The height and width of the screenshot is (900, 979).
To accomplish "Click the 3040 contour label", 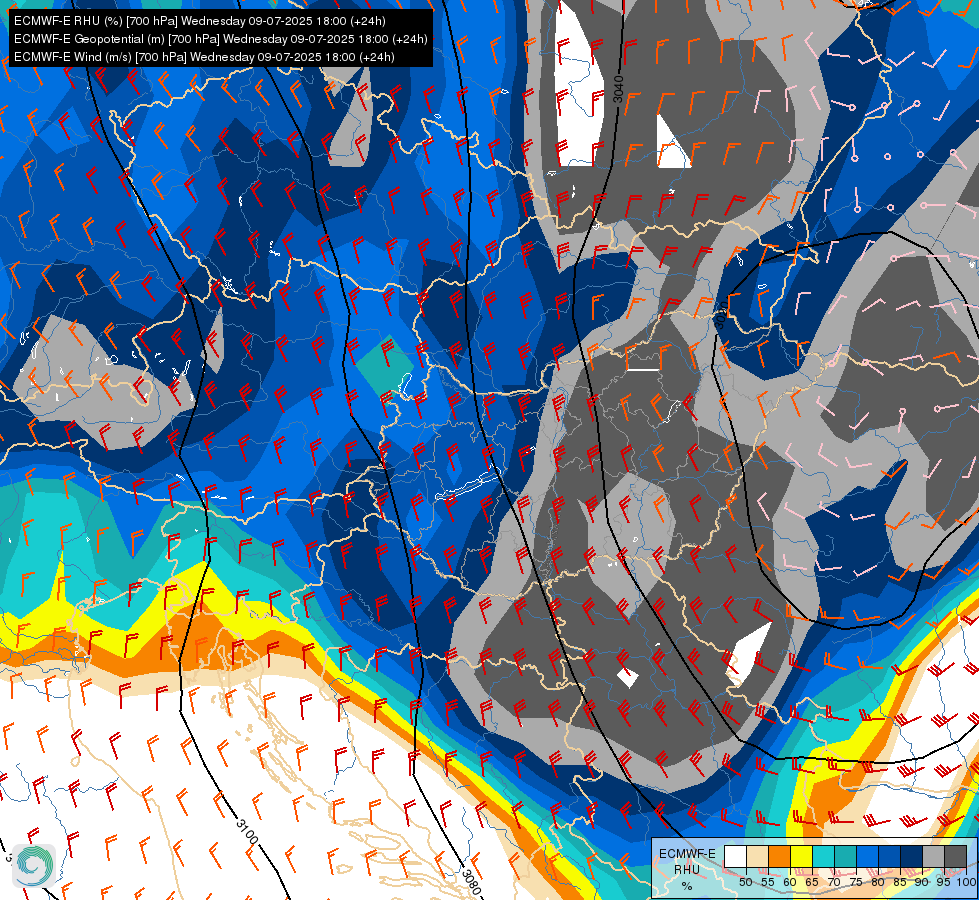I will tap(618, 89).
